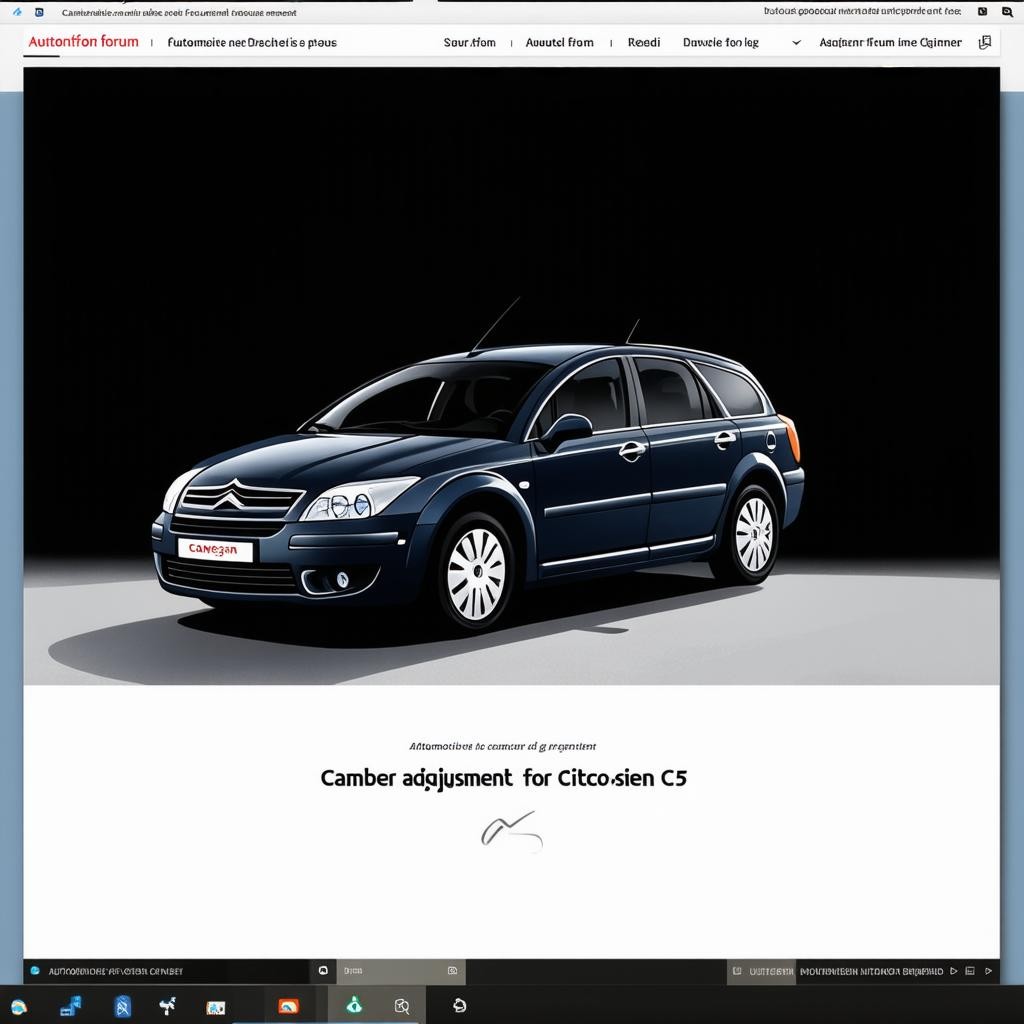Open the bookmark icon at the nav bar's end
Image resolution: width=1024 pixels, height=1024 pixels.
coord(985,42)
